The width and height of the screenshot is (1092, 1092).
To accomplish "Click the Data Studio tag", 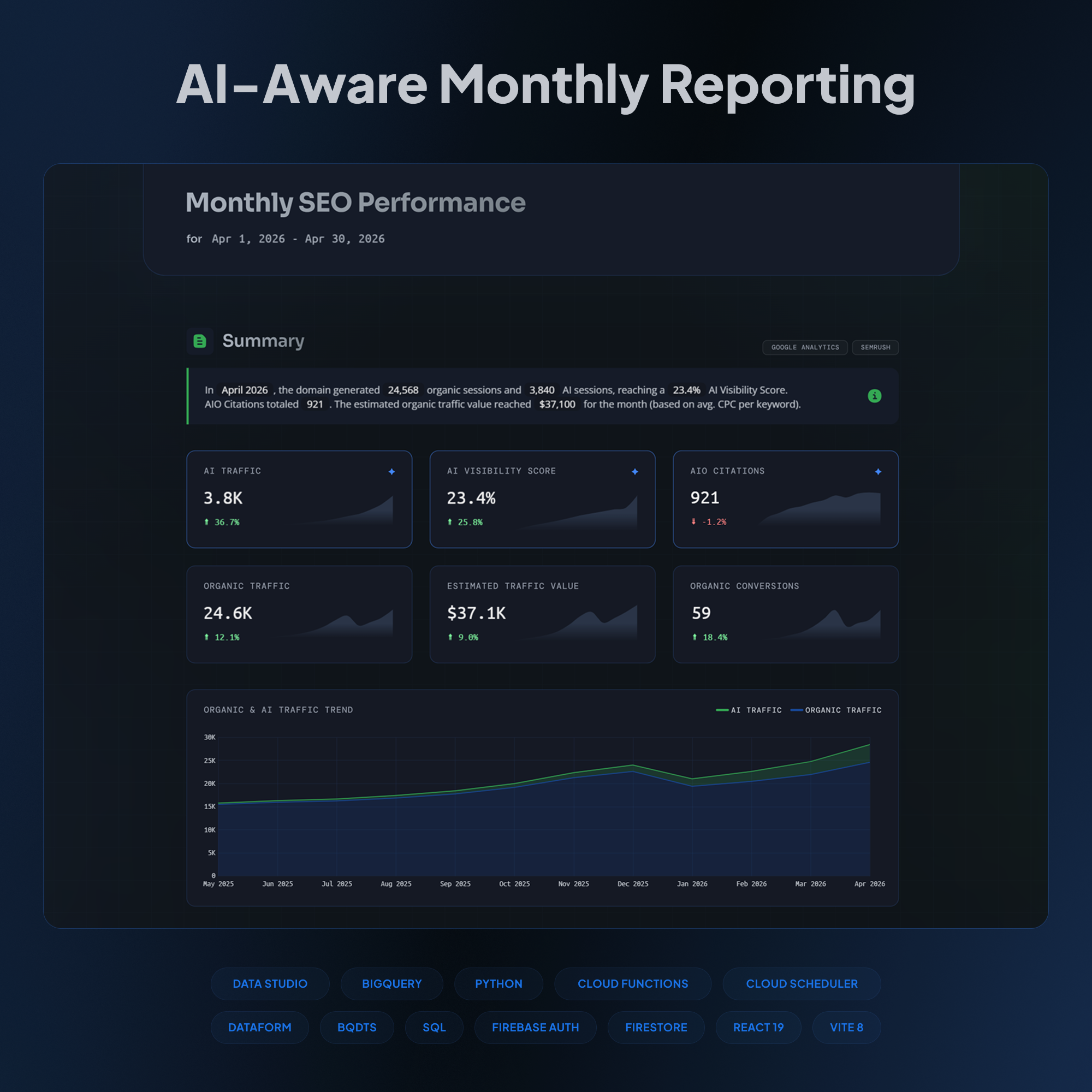I will (x=270, y=983).
